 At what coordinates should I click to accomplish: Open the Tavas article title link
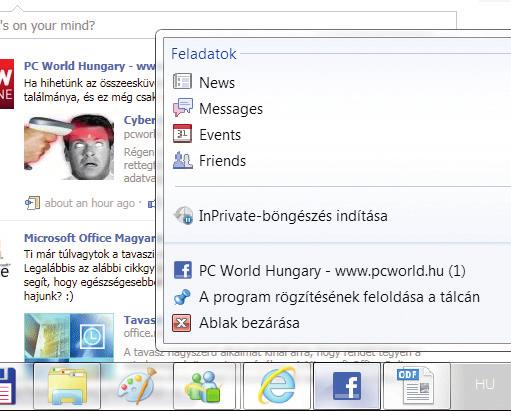140,320
